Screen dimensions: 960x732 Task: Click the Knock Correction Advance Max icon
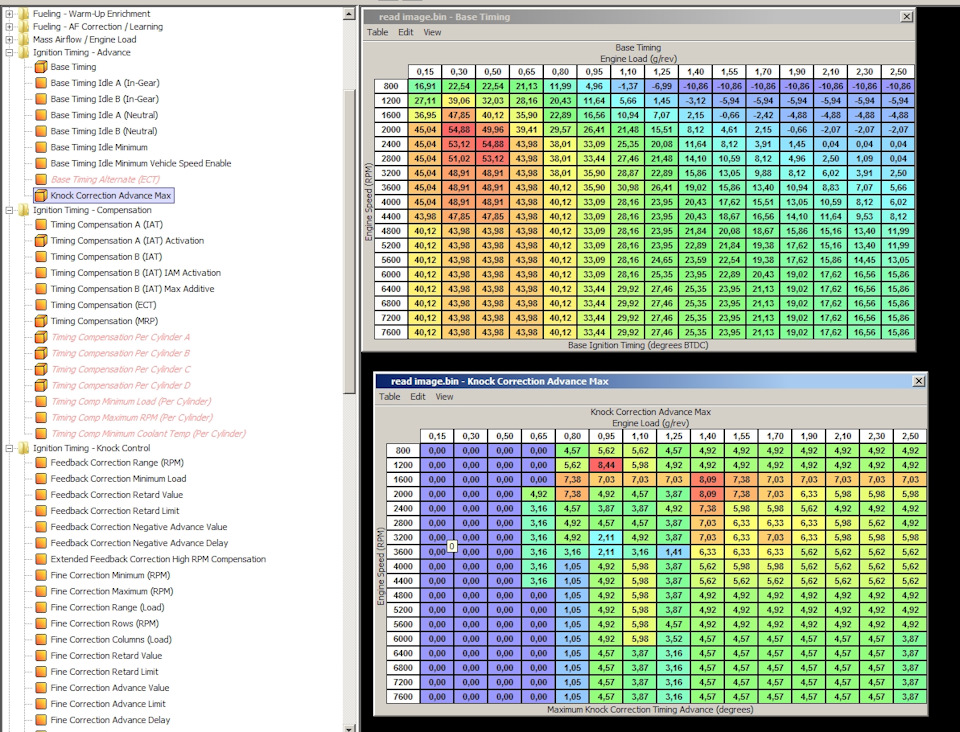(41, 195)
